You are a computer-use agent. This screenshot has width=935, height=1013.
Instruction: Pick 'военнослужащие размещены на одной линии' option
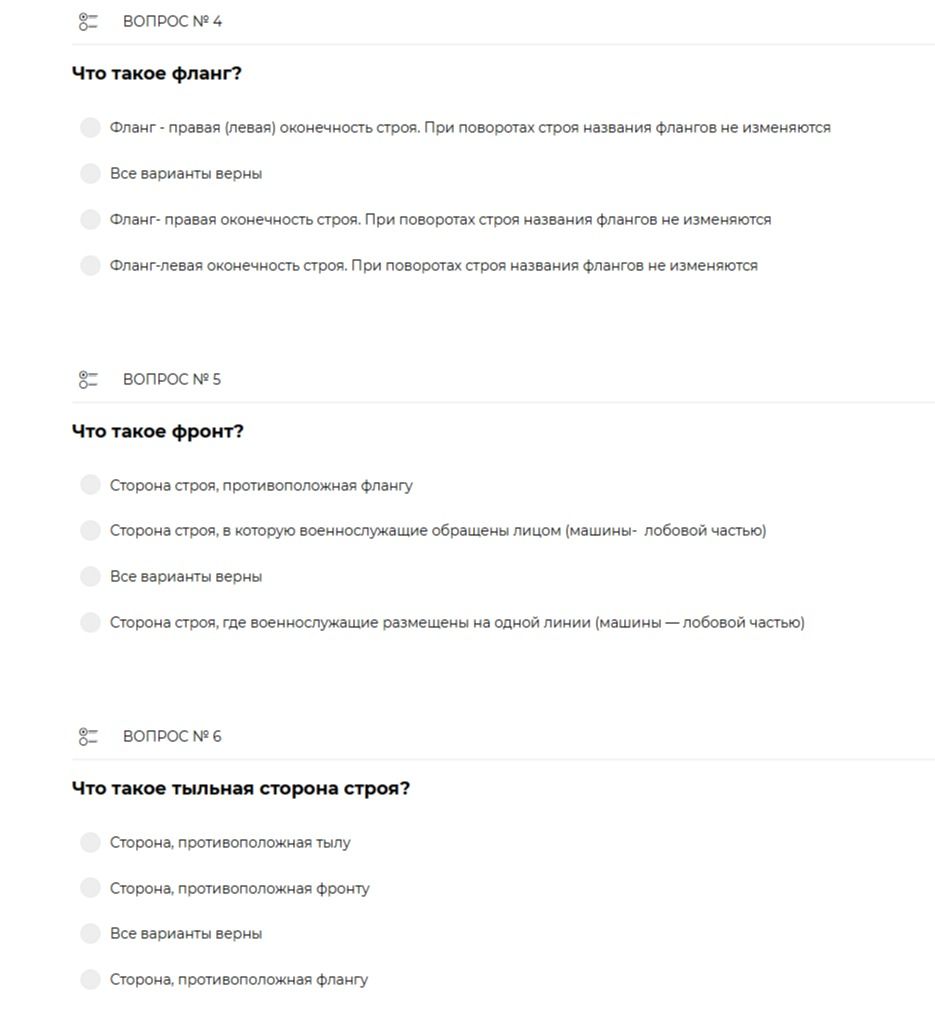[x=90, y=623]
